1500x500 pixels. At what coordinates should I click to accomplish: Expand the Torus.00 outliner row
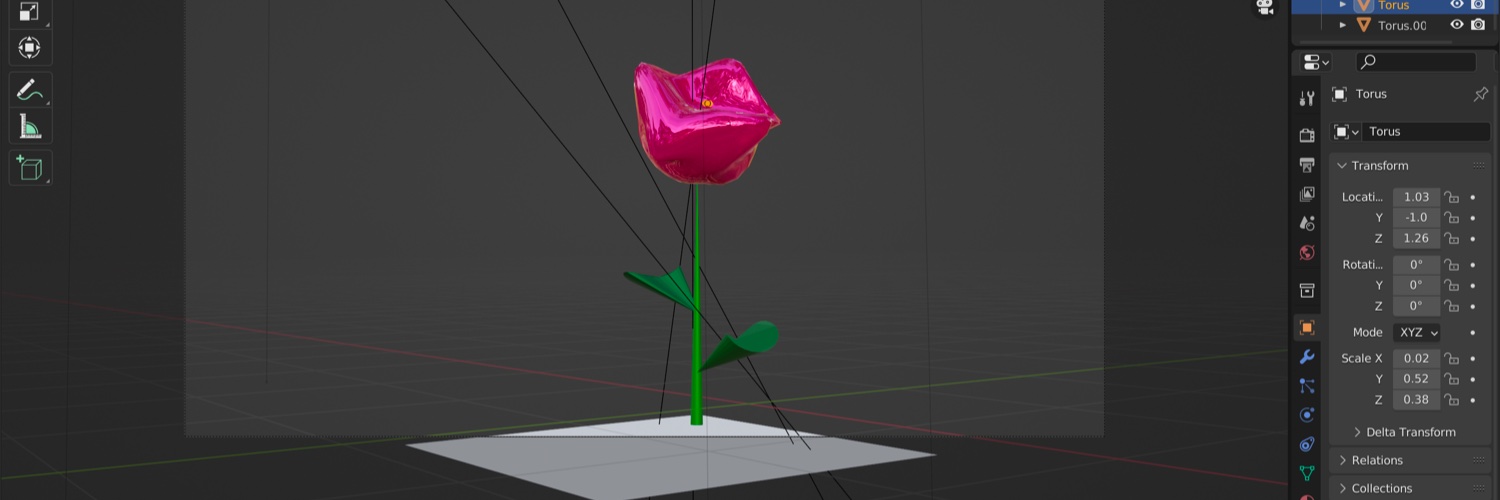click(x=1343, y=25)
